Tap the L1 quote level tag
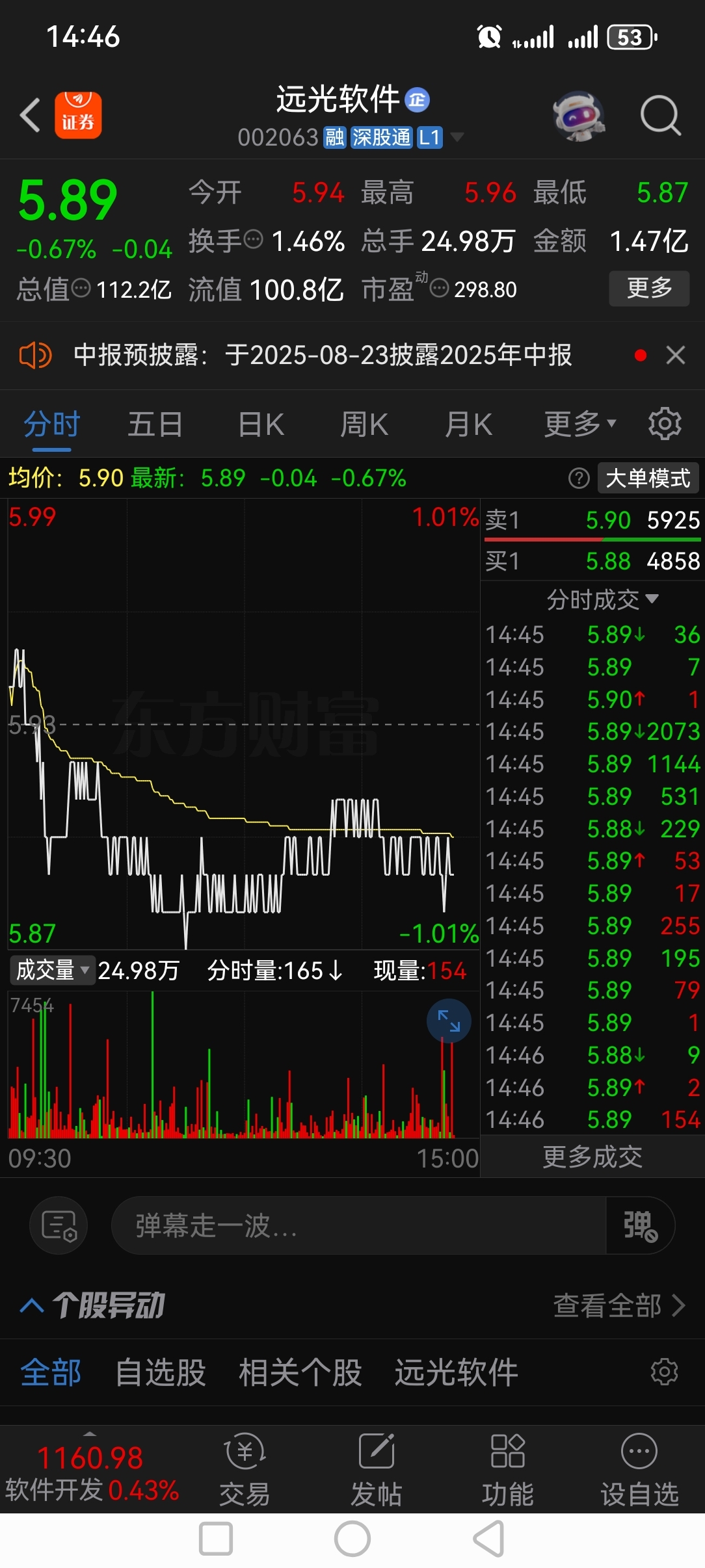This screenshot has height=1568, width=705. (x=430, y=137)
